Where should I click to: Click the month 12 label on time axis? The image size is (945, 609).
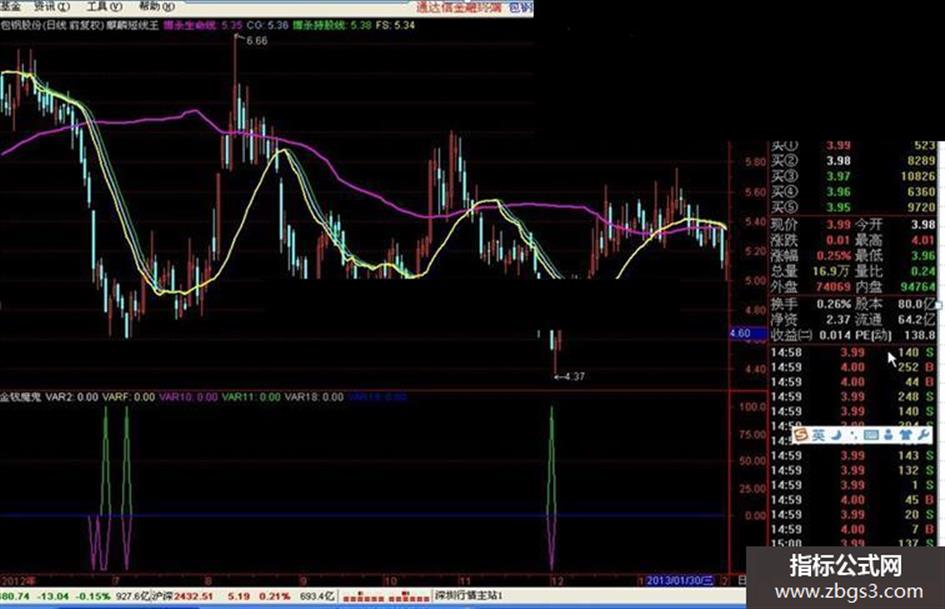(x=557, y=581)
